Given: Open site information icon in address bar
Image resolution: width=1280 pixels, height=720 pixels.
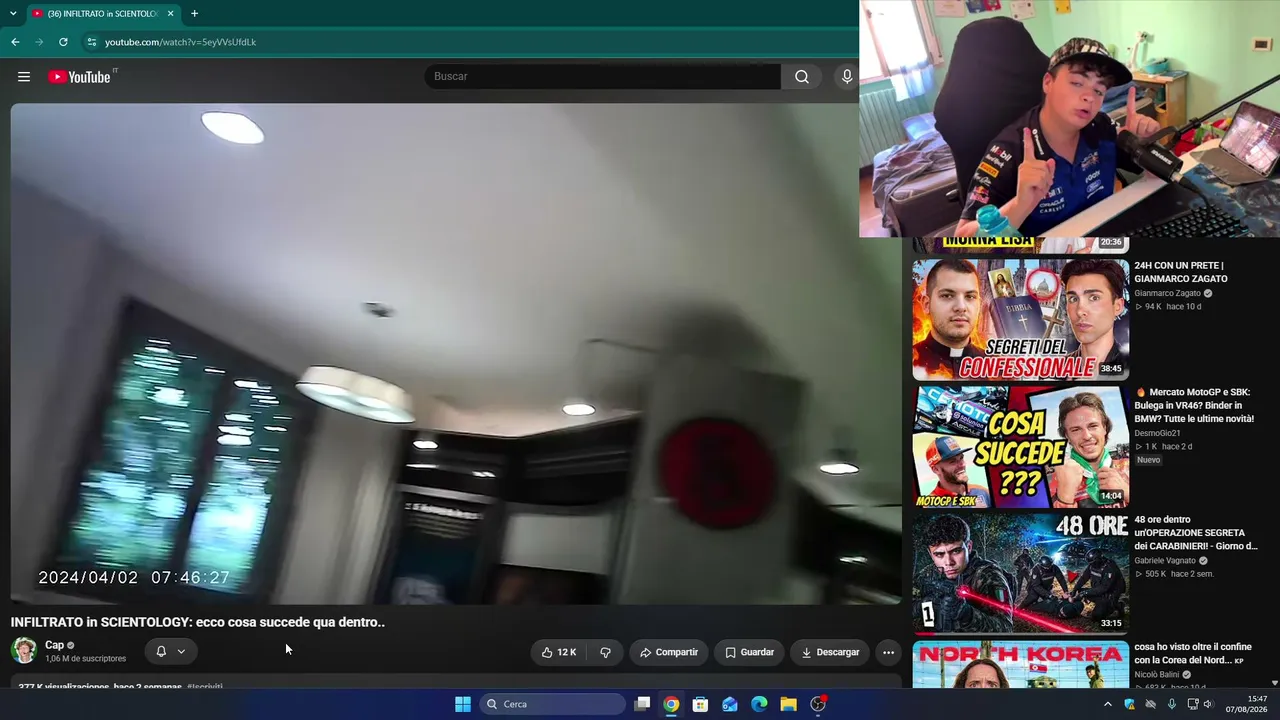Looking at the screenshot, I should (91, 42).
